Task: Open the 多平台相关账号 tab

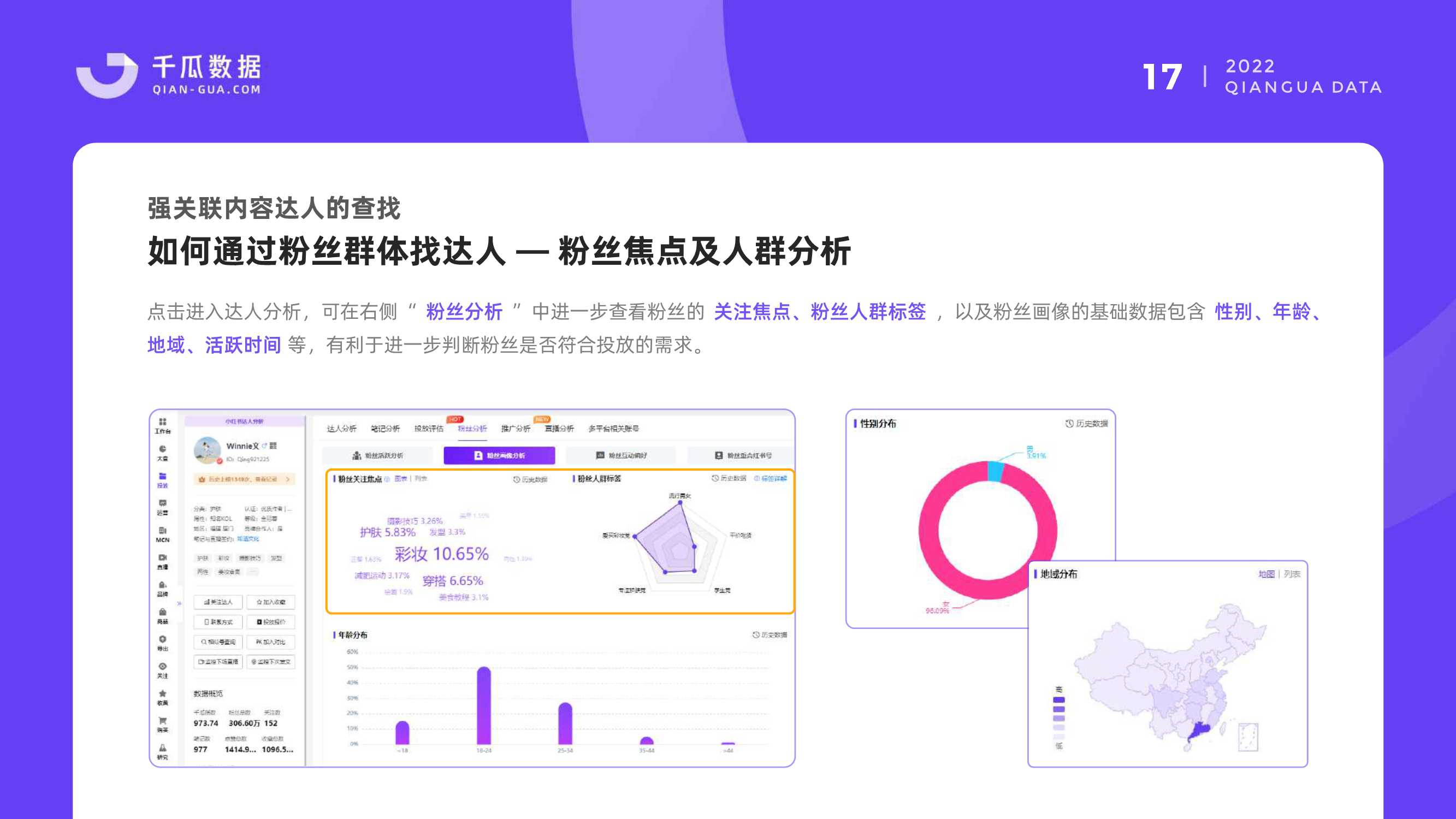Action: [x=613, y=429]
